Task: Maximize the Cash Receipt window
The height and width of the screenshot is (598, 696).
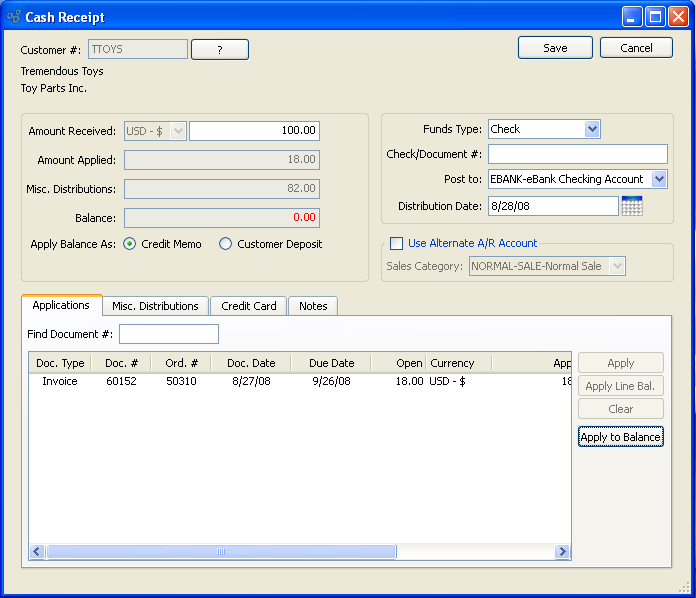Action: (x=655, y=17)
